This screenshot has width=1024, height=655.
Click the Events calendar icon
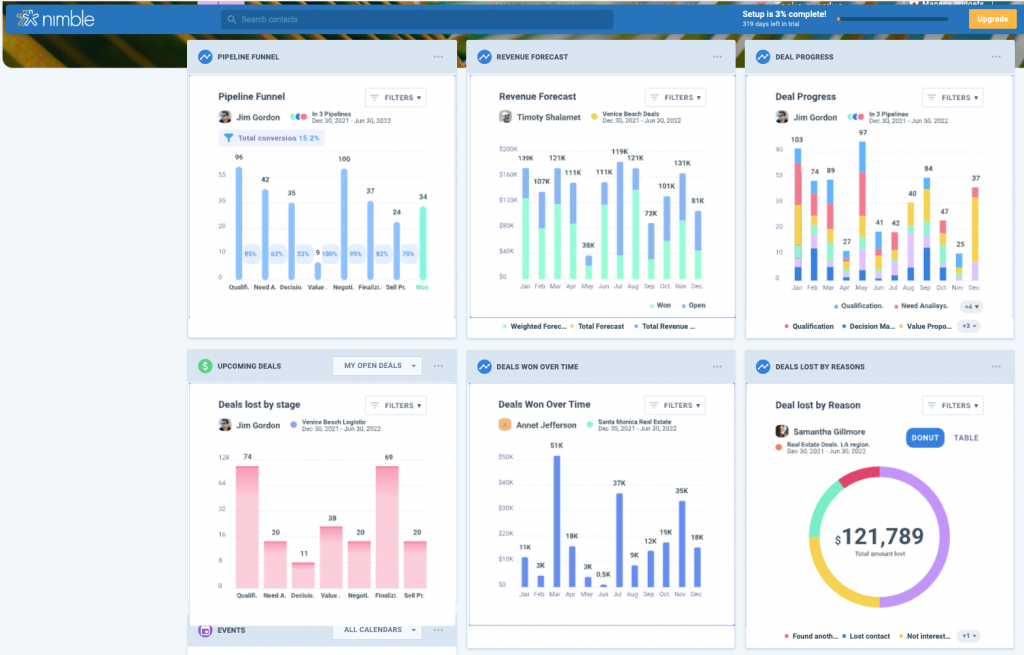pos(207,630)
